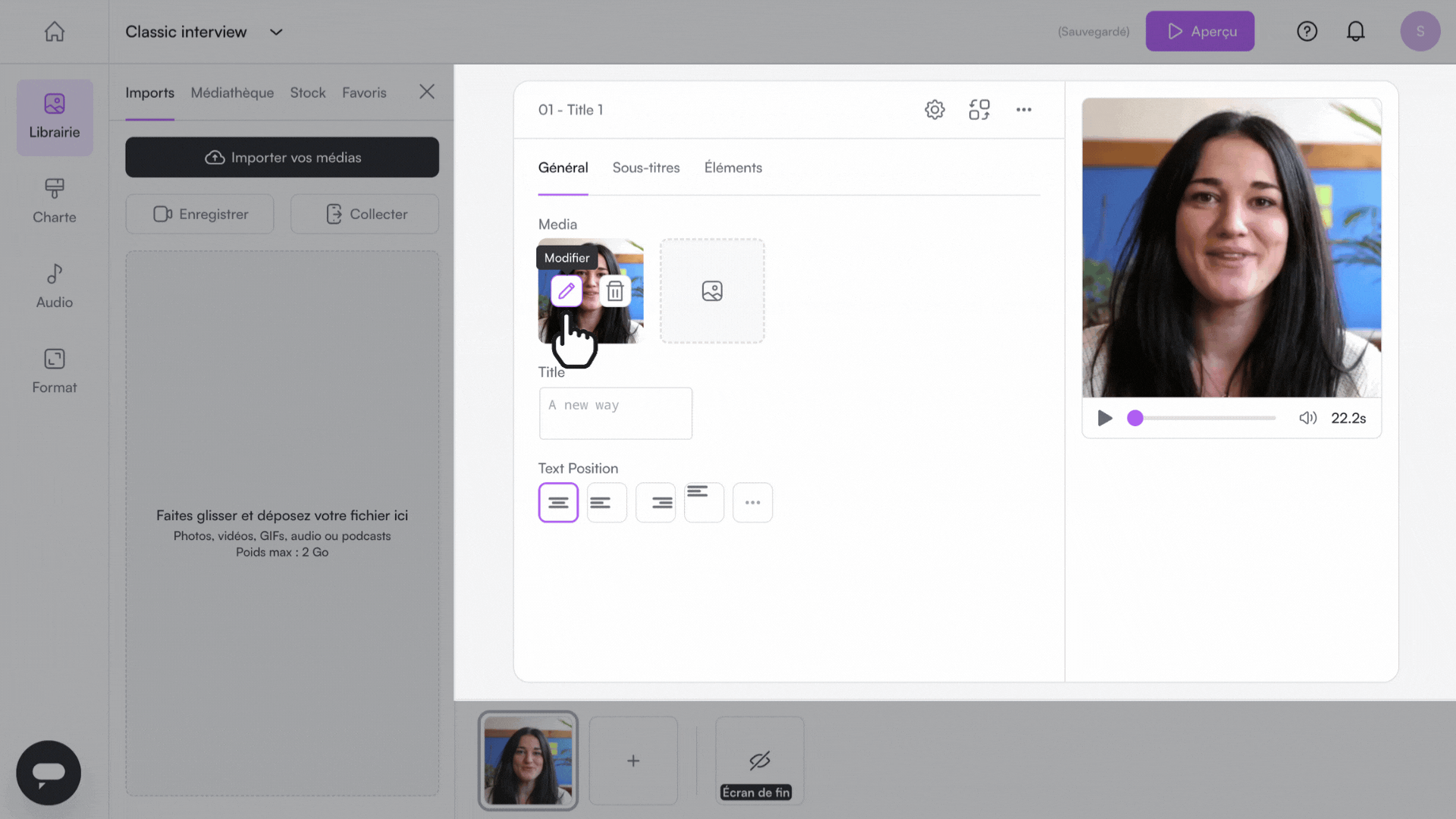The image size is (1456, 819).
Task: Open the scene three-dots more menu
Action: tap(1024, 110)
